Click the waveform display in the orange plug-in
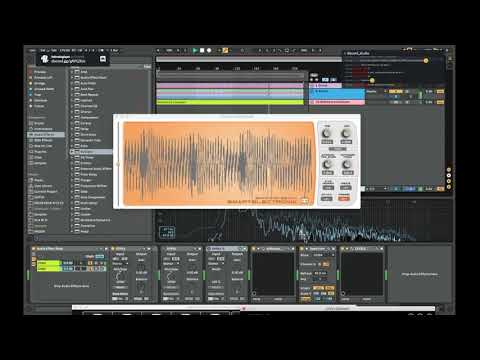Viewport: 480px width, 360px height. tap(218, 163)
